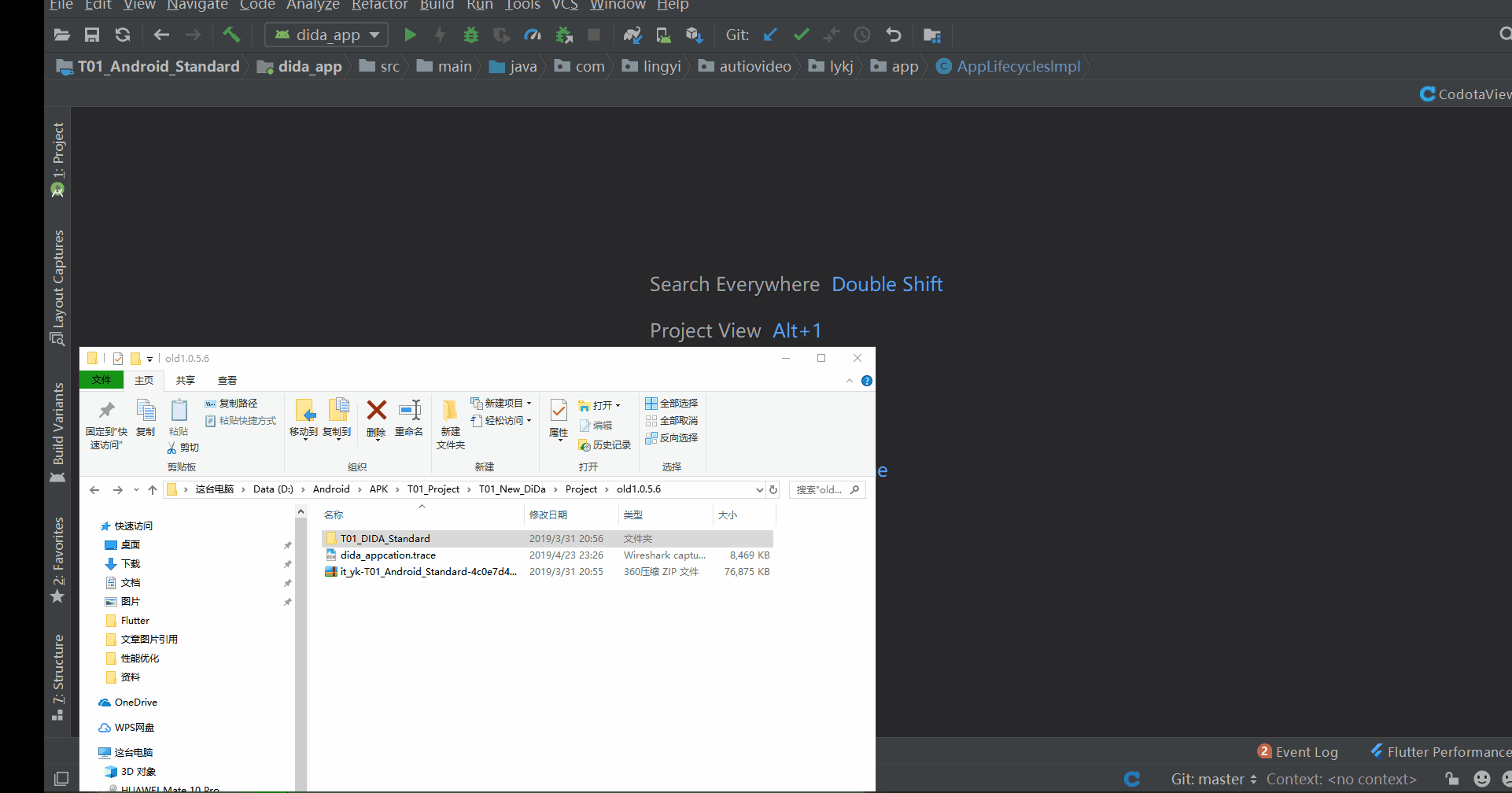Click the Git Update Project blue arrow
The image size is (1512, 793).
(770, 35)
